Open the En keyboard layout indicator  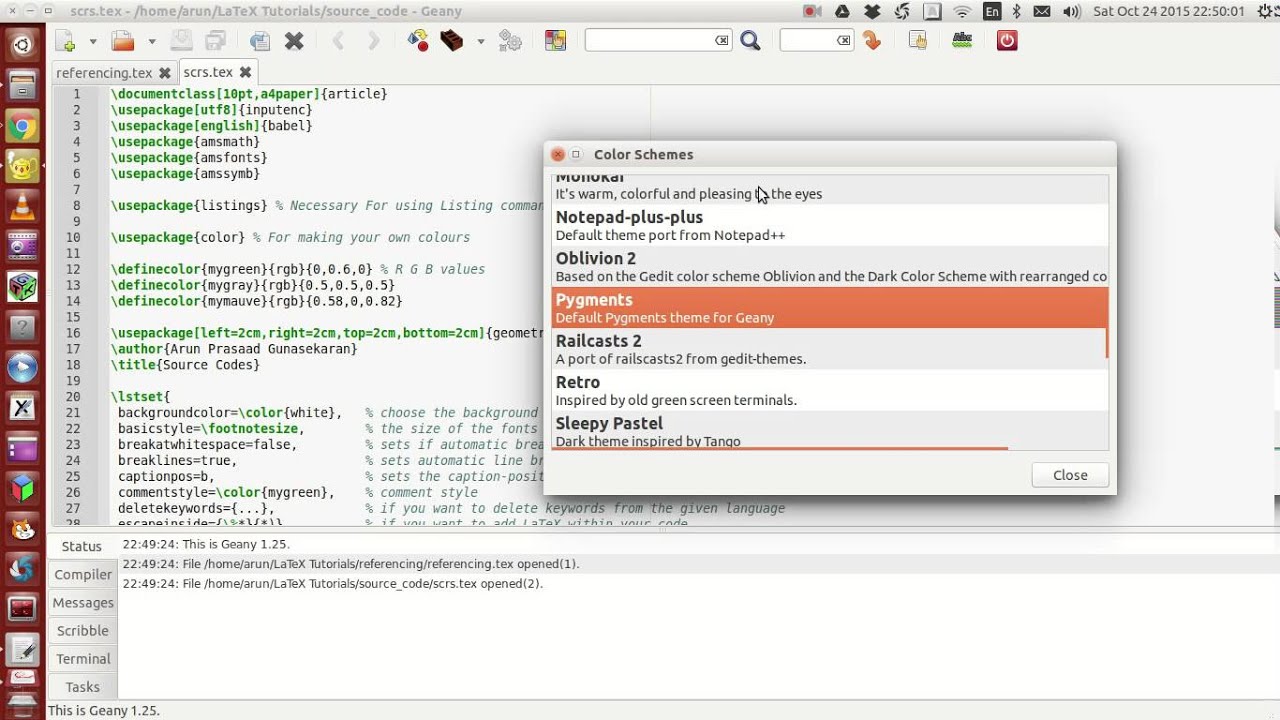(992, 12)
